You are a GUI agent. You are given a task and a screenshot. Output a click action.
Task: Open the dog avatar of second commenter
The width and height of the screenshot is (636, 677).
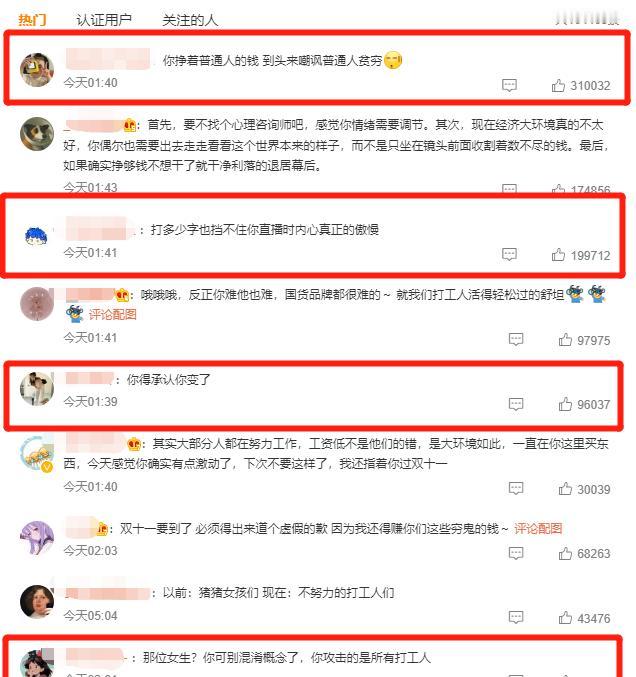click(x=37, y=134)
